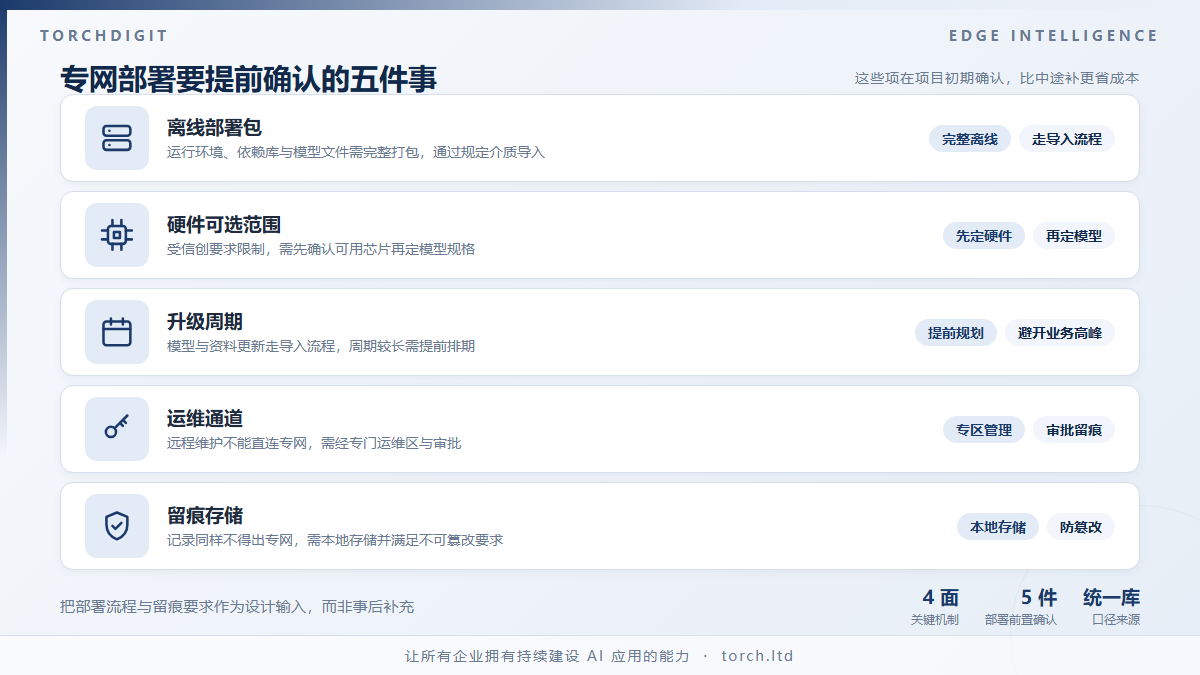Click the chip icon beside 硬件可选范围
The width and height of the screenshot is (1200, 675).
[x=117, y=235]
